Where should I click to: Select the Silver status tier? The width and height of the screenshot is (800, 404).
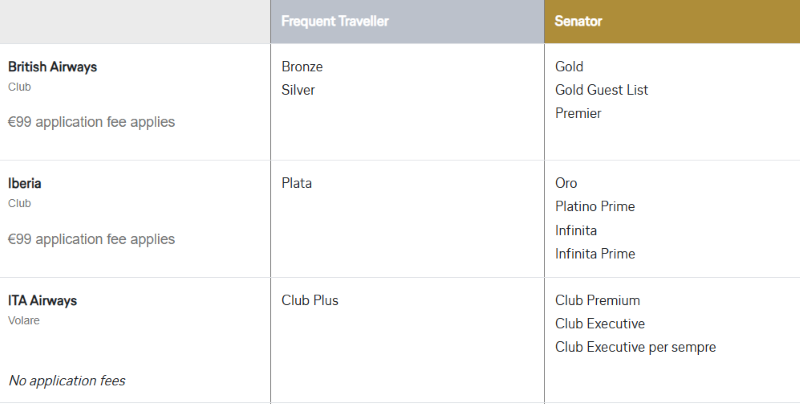point(299,90)
